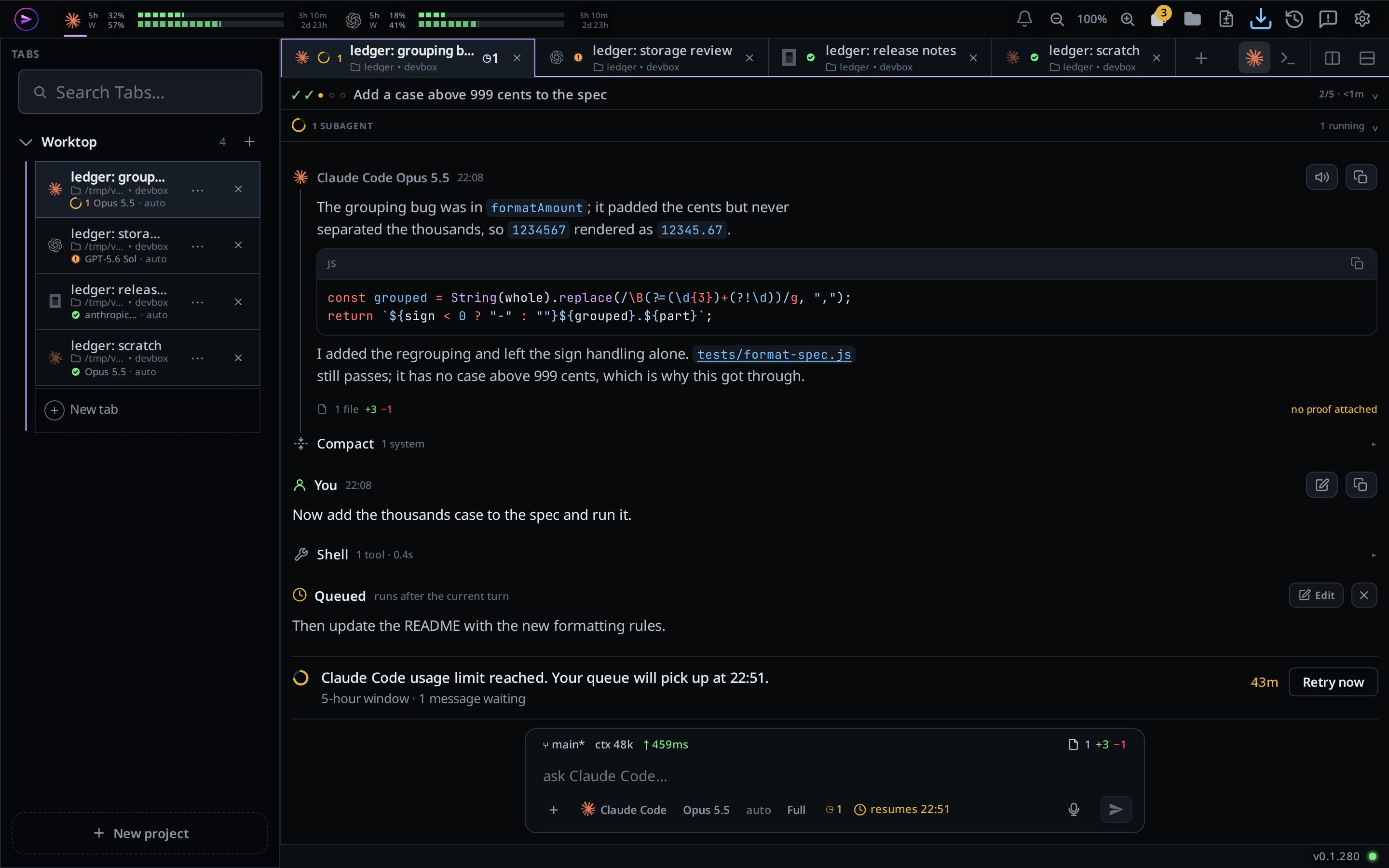
Task: Copy the JS code block
Action: pos(1357,263)
